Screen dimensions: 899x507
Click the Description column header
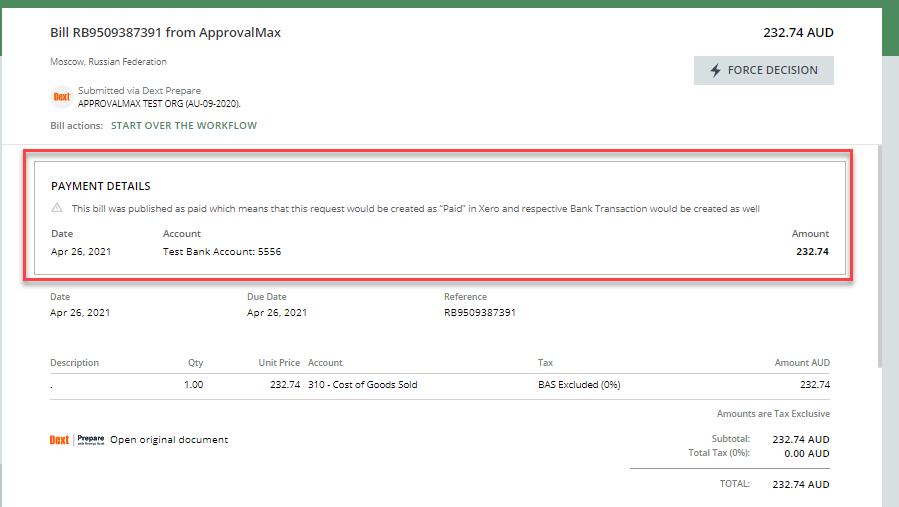(x=75, y=363)
